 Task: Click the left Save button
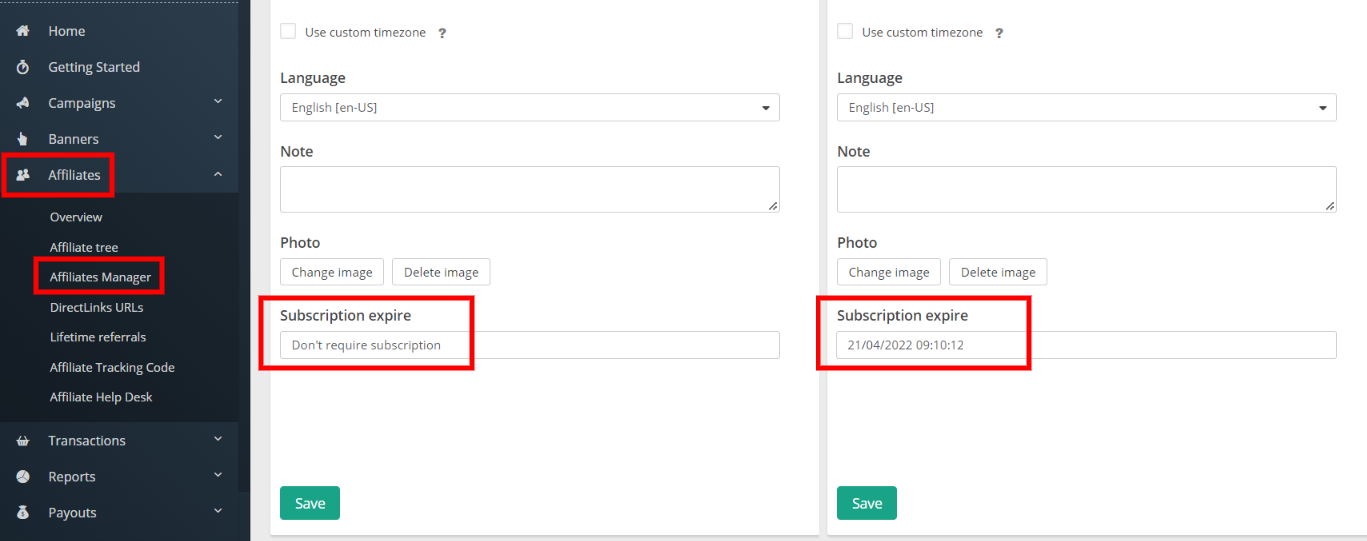coord(310,503)
